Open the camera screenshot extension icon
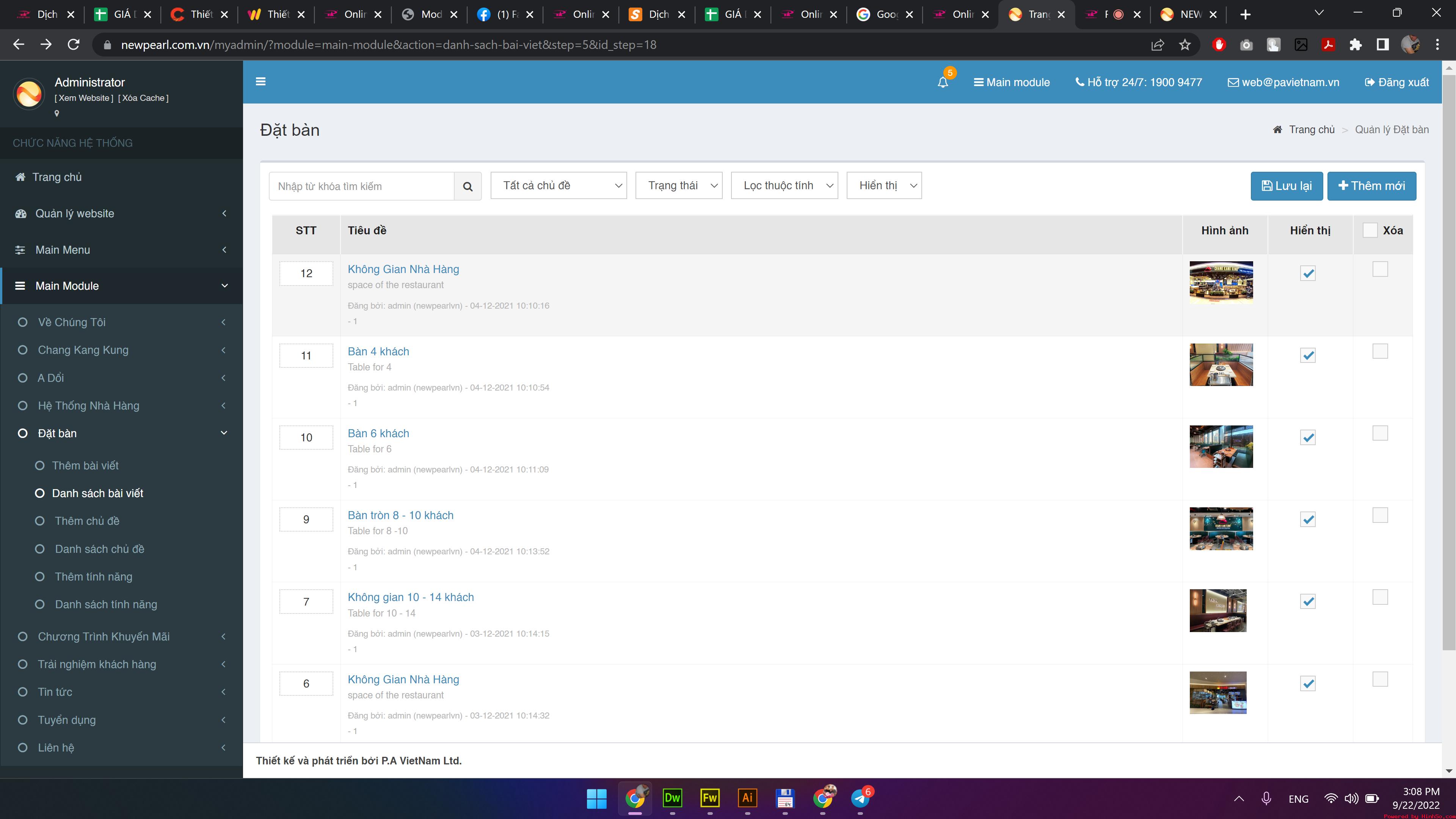The height and width of the screenshot is (819, 1456). pos(1246,45)
